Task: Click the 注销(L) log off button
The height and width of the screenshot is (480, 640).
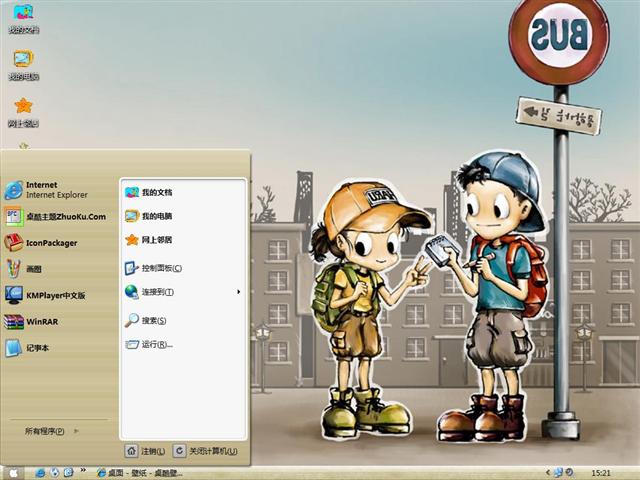Action: (x=145, y=451)
